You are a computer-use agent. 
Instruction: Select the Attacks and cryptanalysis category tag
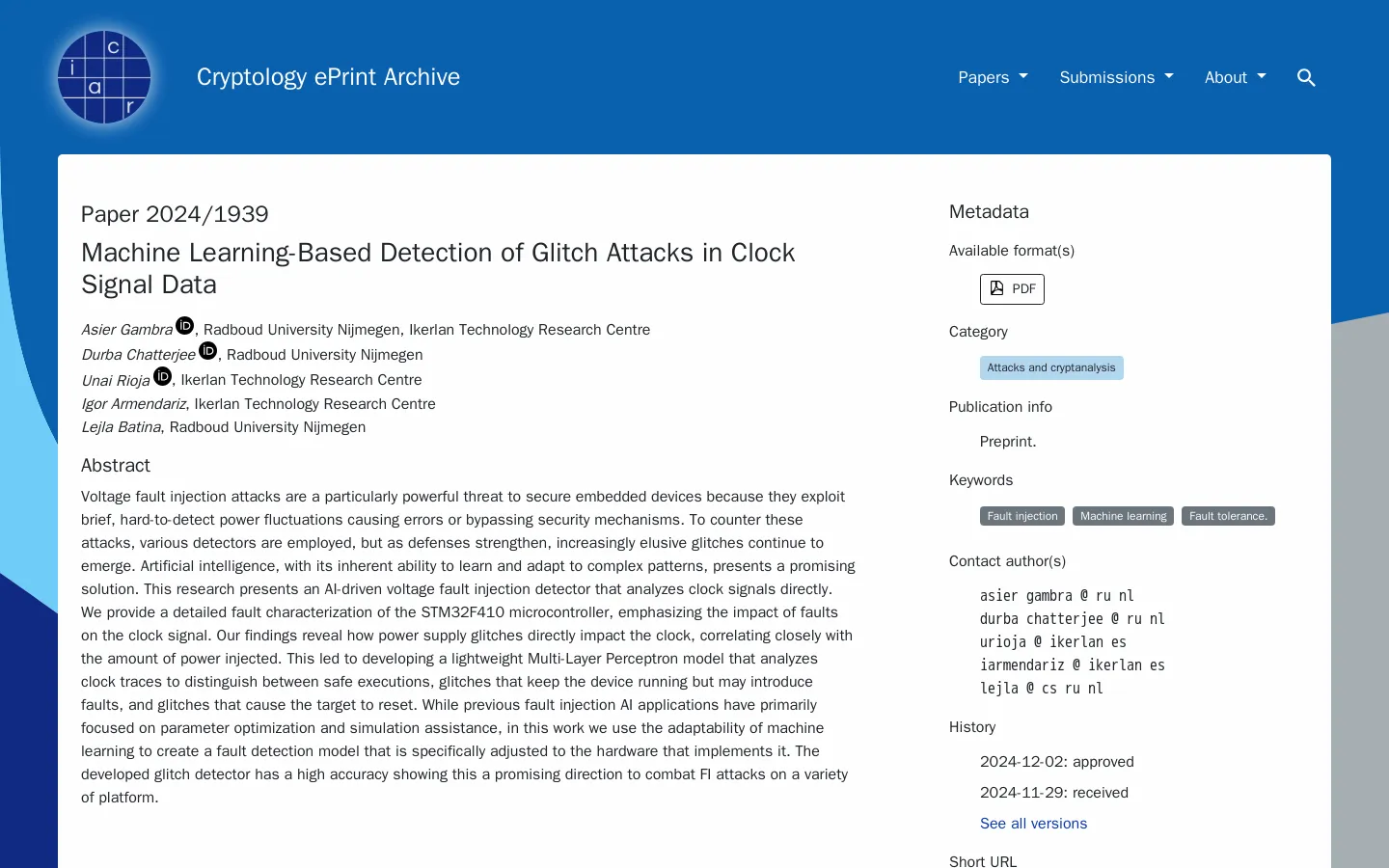[x=1051, y=367]
